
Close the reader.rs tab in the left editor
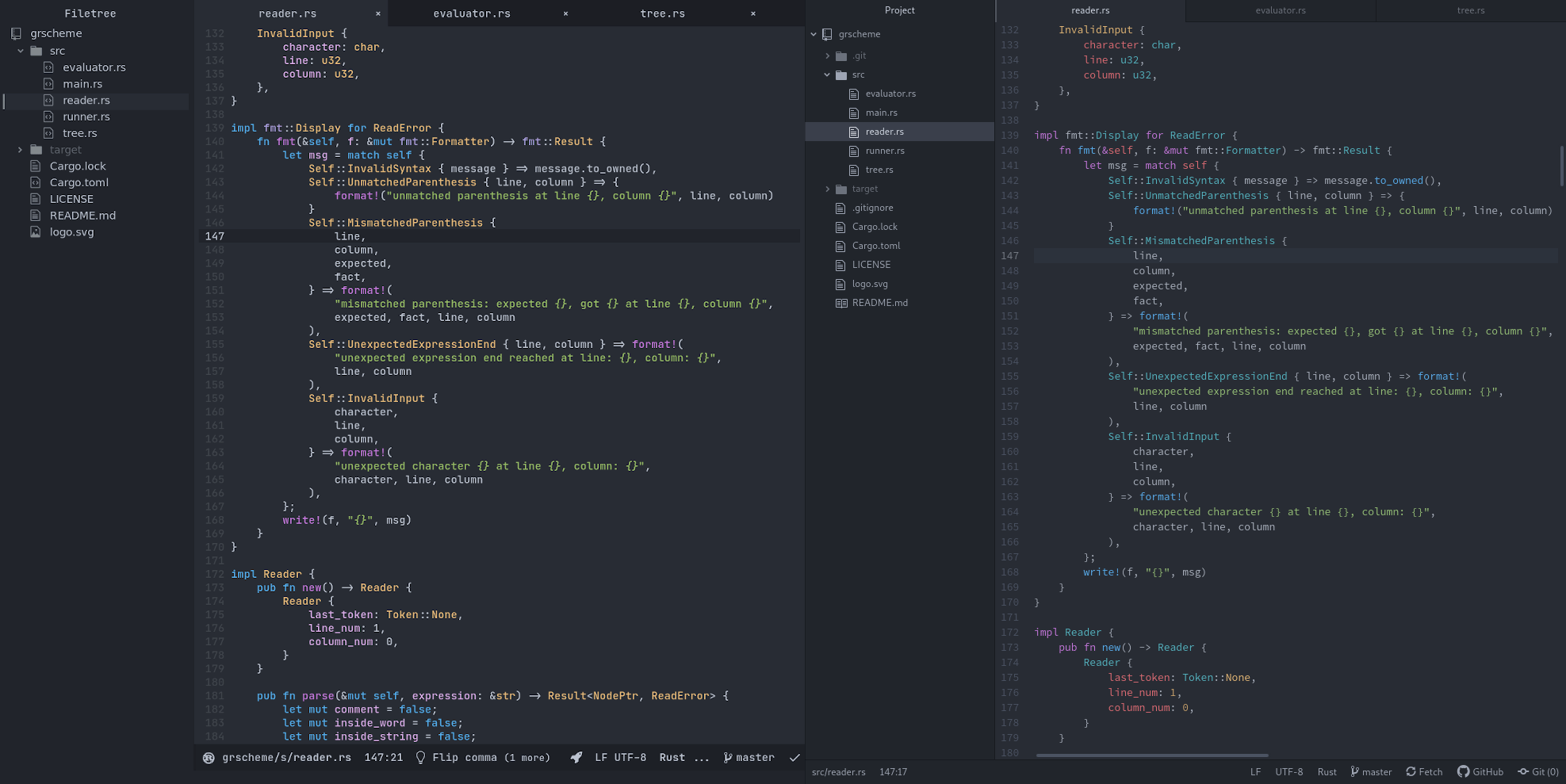point(377,13)
